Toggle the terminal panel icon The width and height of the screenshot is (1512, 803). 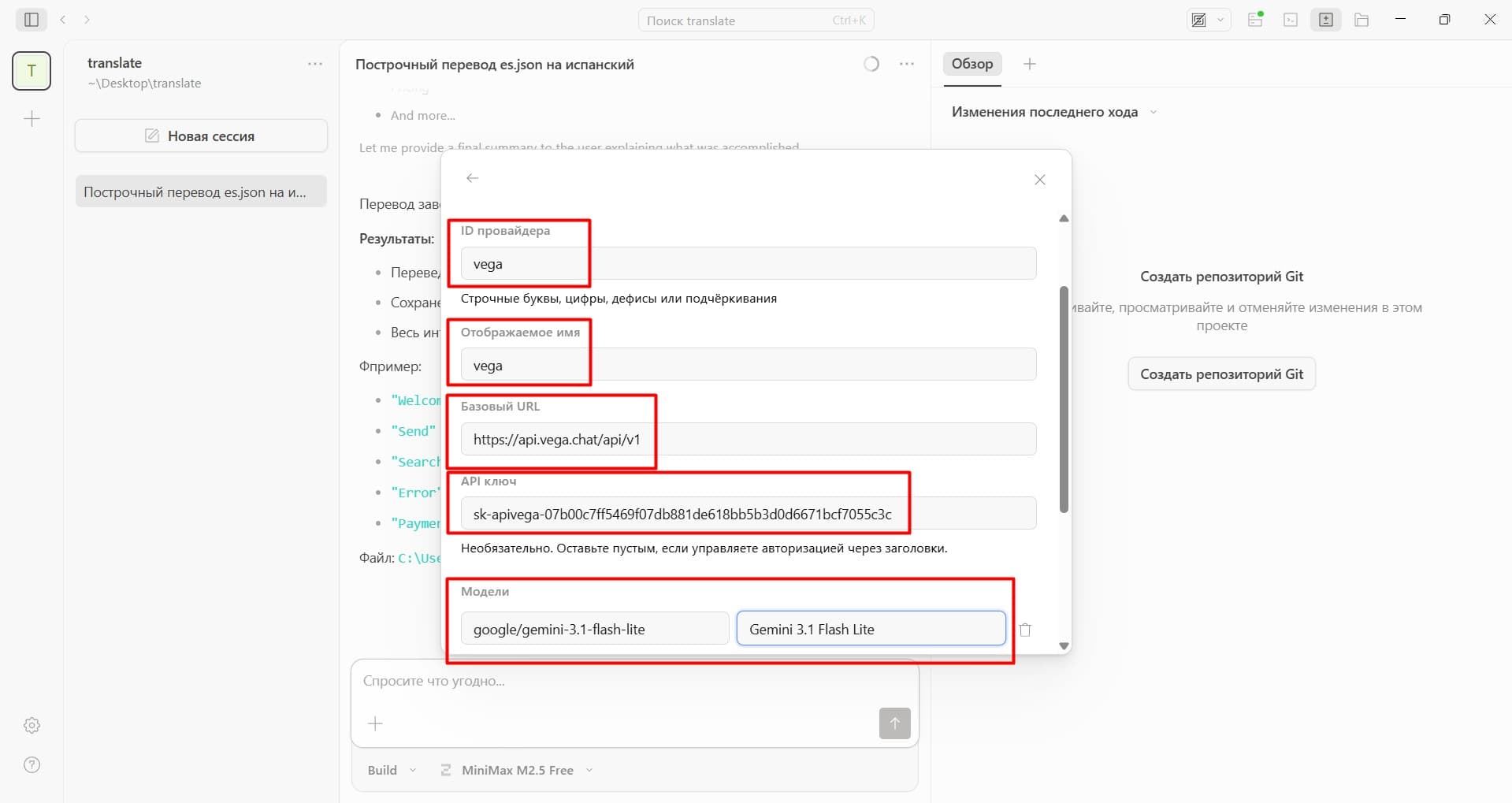[x=1291, y=20]
